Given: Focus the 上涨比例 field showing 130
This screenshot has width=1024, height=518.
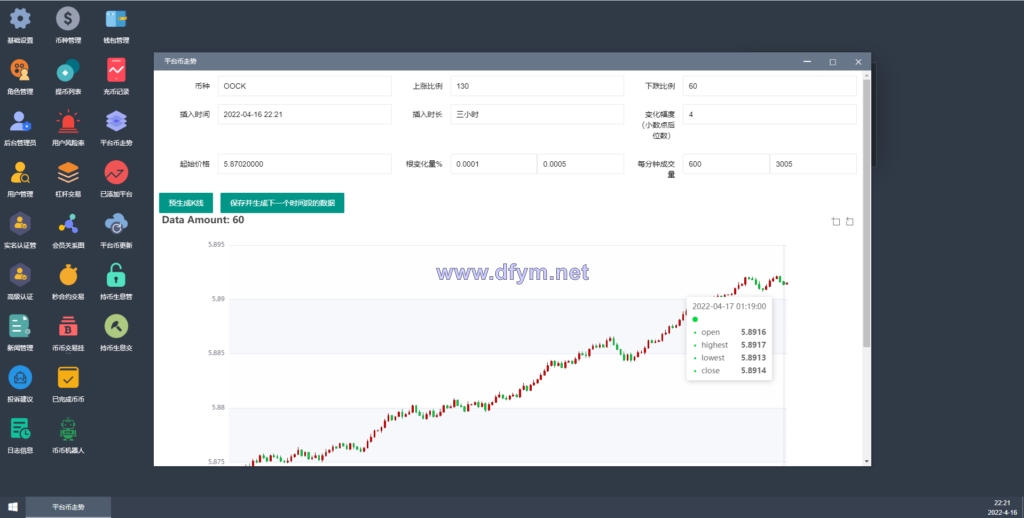Looking at the screenshot, I should click(x=537, y=86).
